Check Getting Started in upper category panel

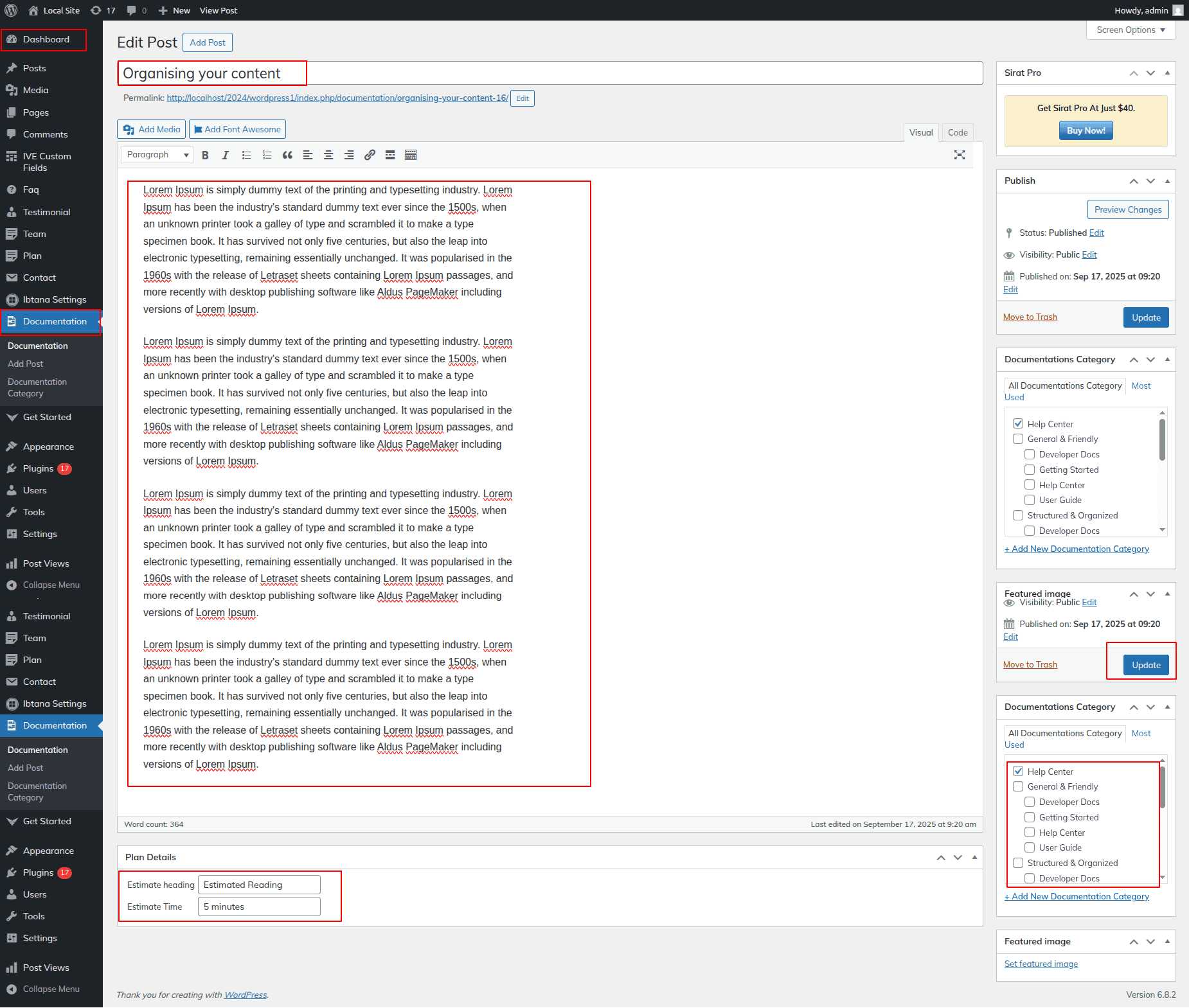[1030, 470]
